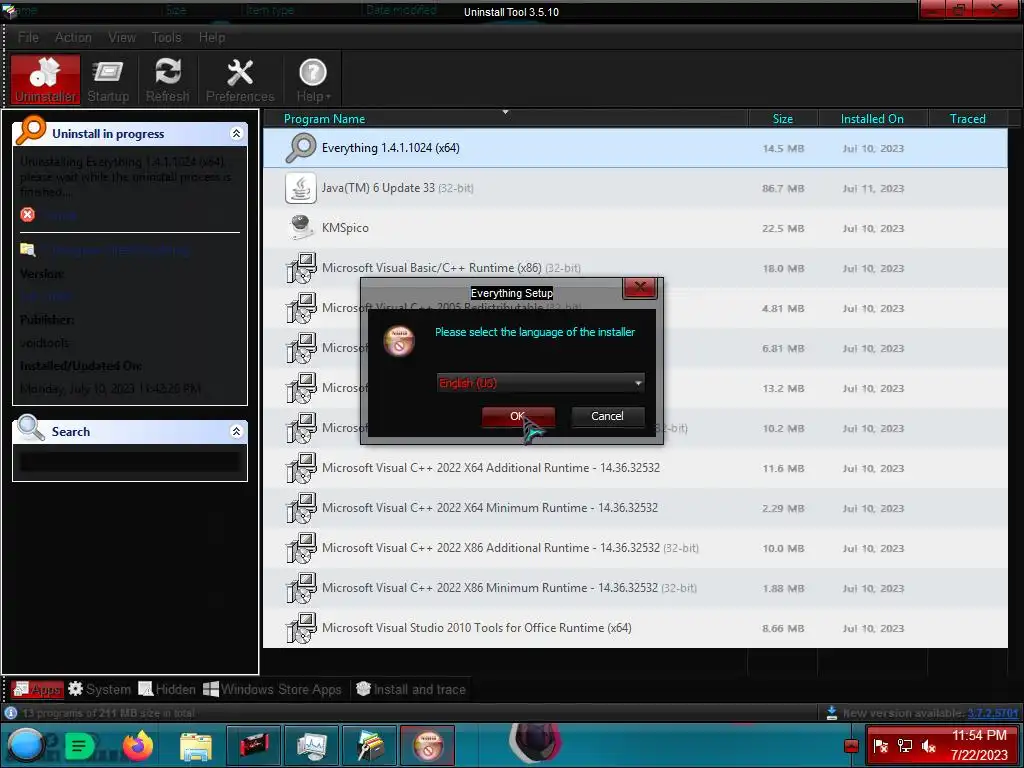Click the muted volume tray icon

929,746
